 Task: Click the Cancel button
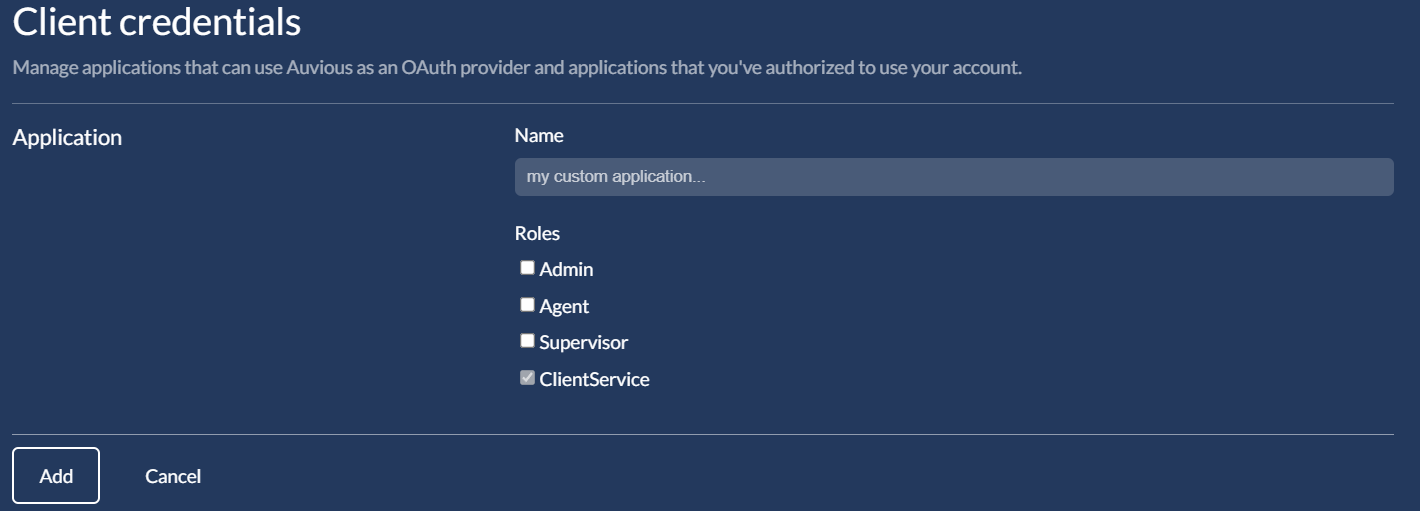(173, 476)
